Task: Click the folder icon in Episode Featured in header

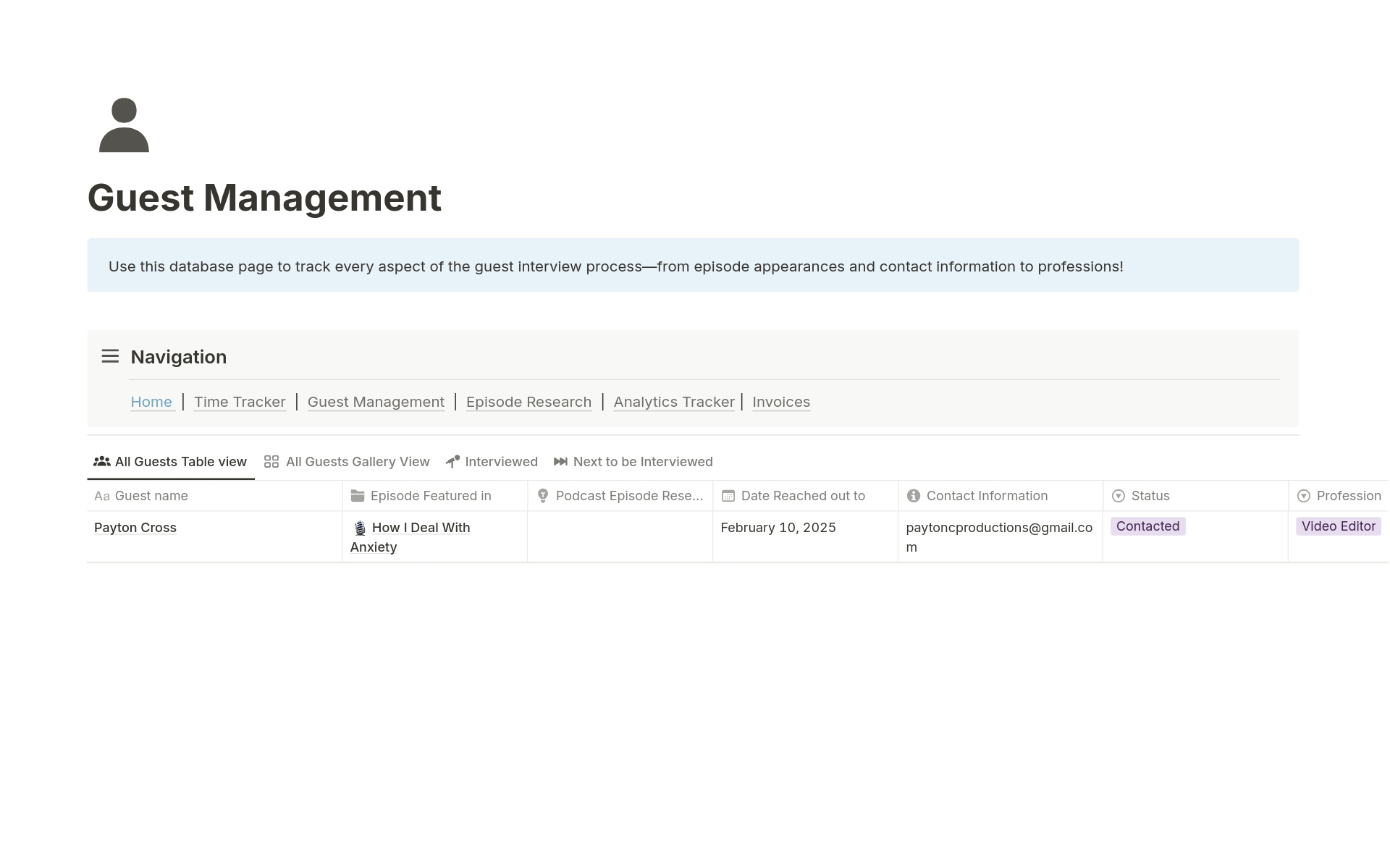Action: (357, 496)
